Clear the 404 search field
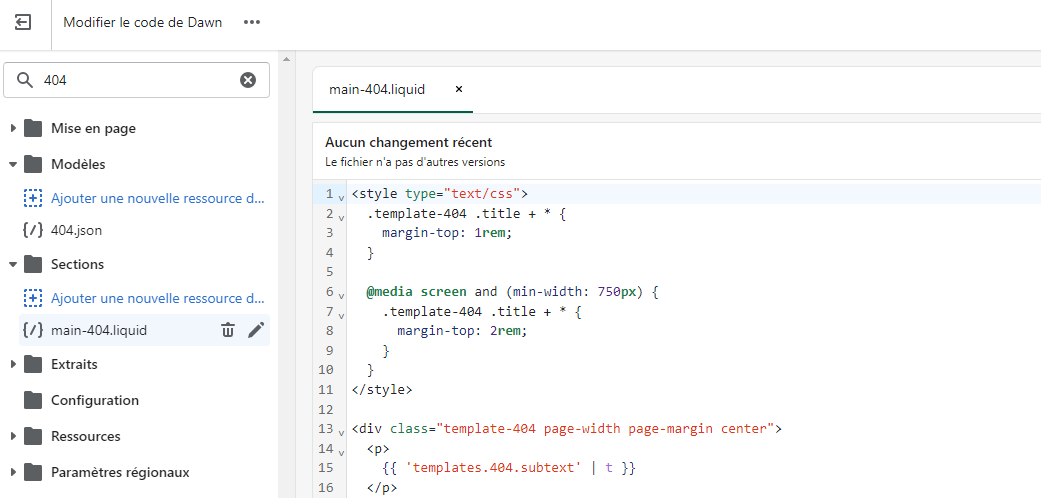 click(248, 80)
